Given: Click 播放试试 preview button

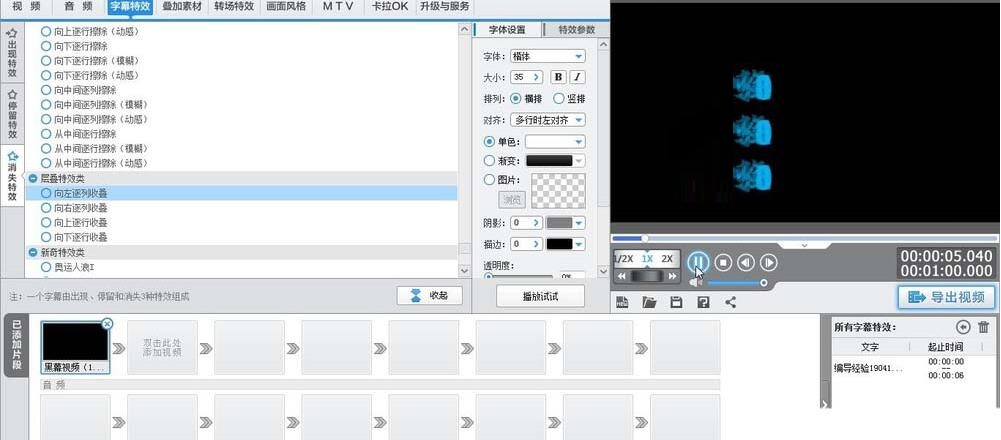Looking at the screenshot, I should click(x=540, y=296).
